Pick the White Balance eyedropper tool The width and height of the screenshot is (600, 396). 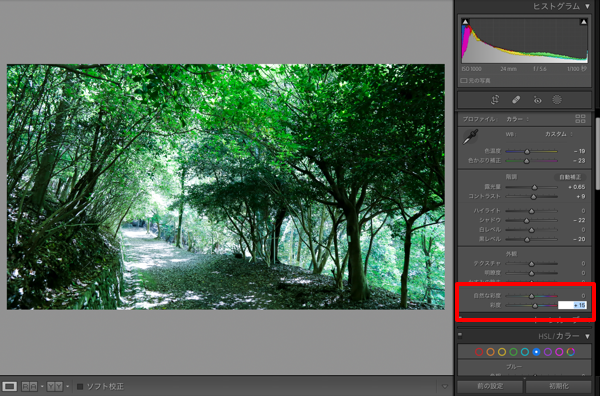[470, 137]
